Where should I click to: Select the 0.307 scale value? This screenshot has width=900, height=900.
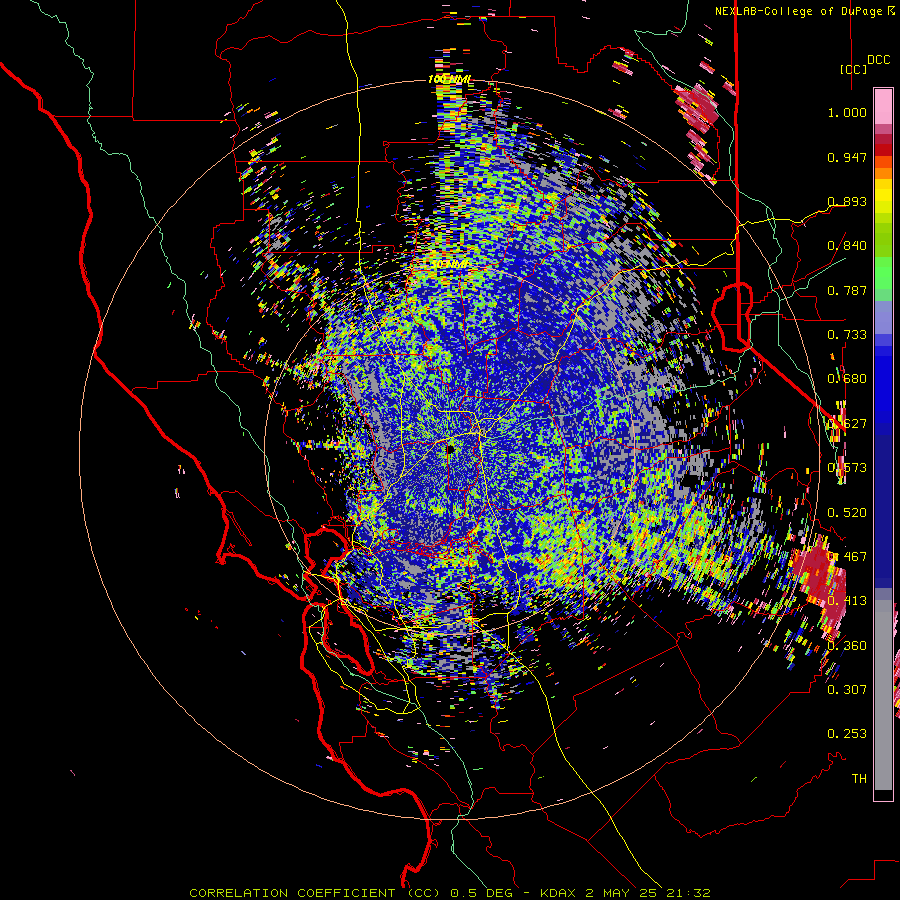click(847, 689)
